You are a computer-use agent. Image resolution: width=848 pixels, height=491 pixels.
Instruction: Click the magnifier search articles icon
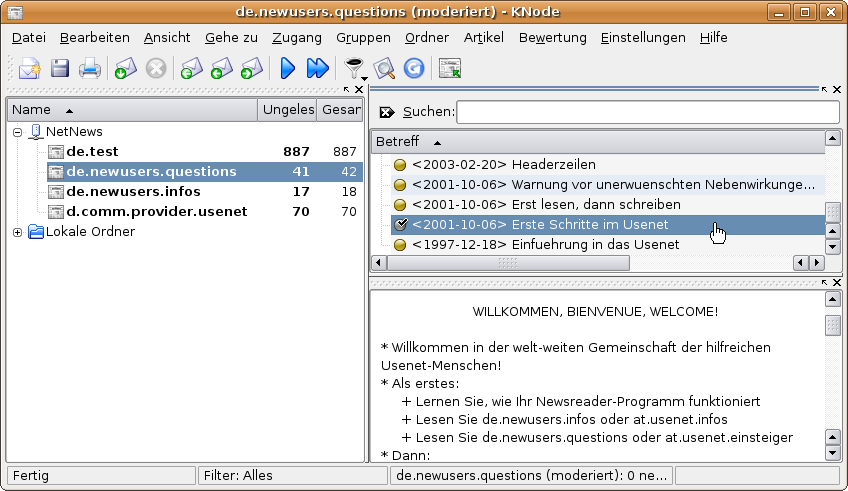click(x=385, y=69)
